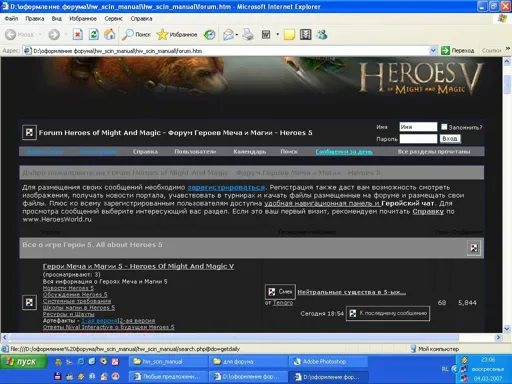512x384 pixels.
Task: Open the Вид menu
Action: coord(57,19)
